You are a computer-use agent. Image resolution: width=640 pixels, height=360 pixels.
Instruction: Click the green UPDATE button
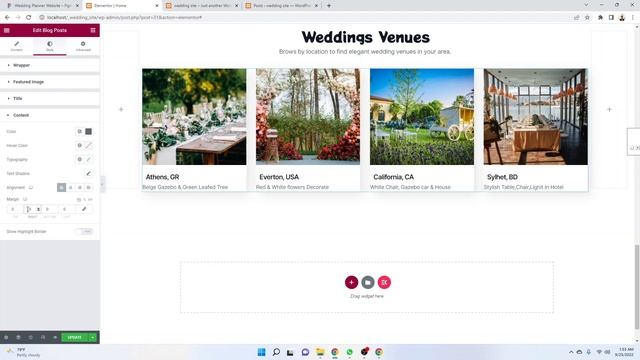pyautogui.click(x=75, y=338)
